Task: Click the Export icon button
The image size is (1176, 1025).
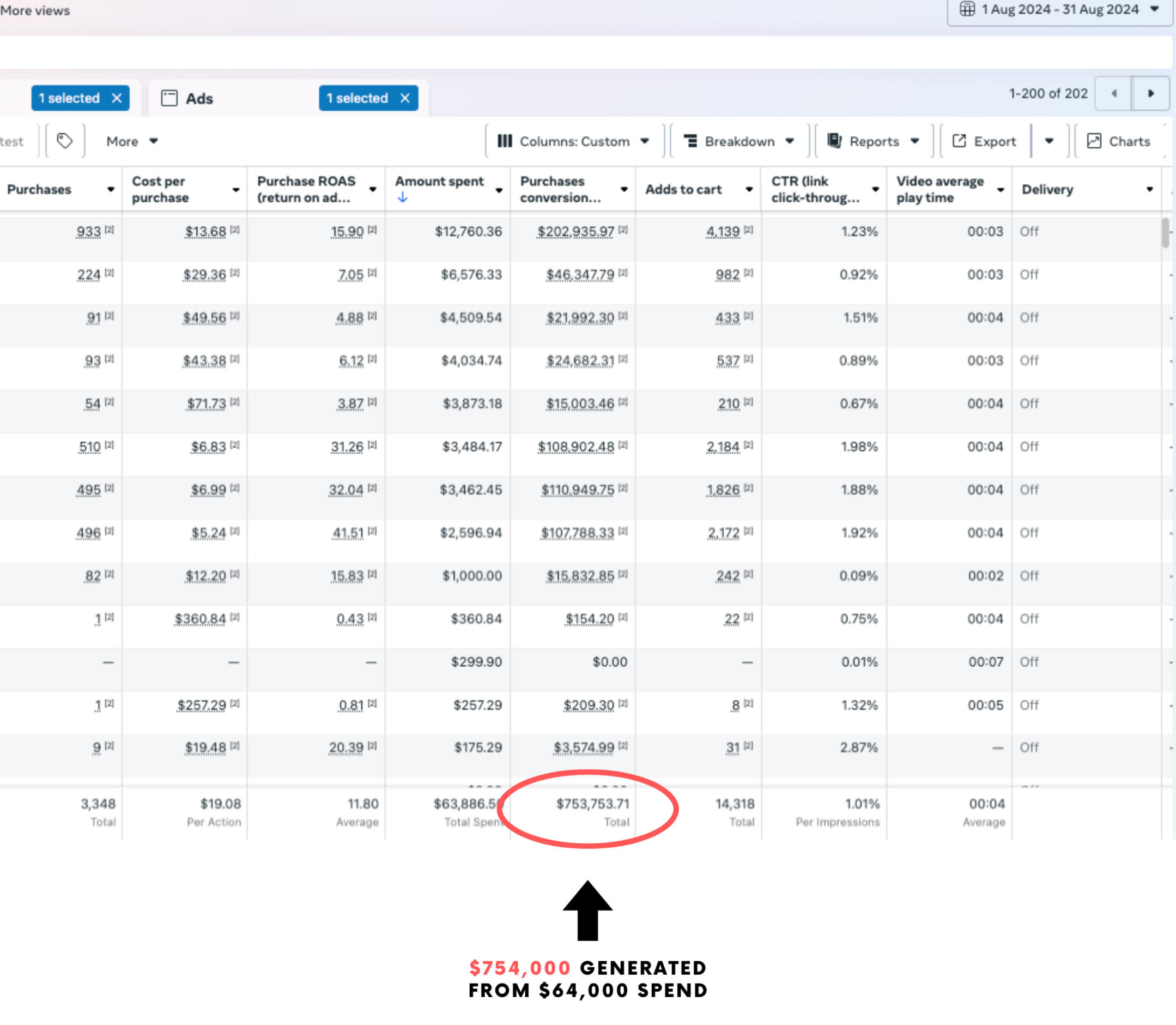Action: point(959,141)
